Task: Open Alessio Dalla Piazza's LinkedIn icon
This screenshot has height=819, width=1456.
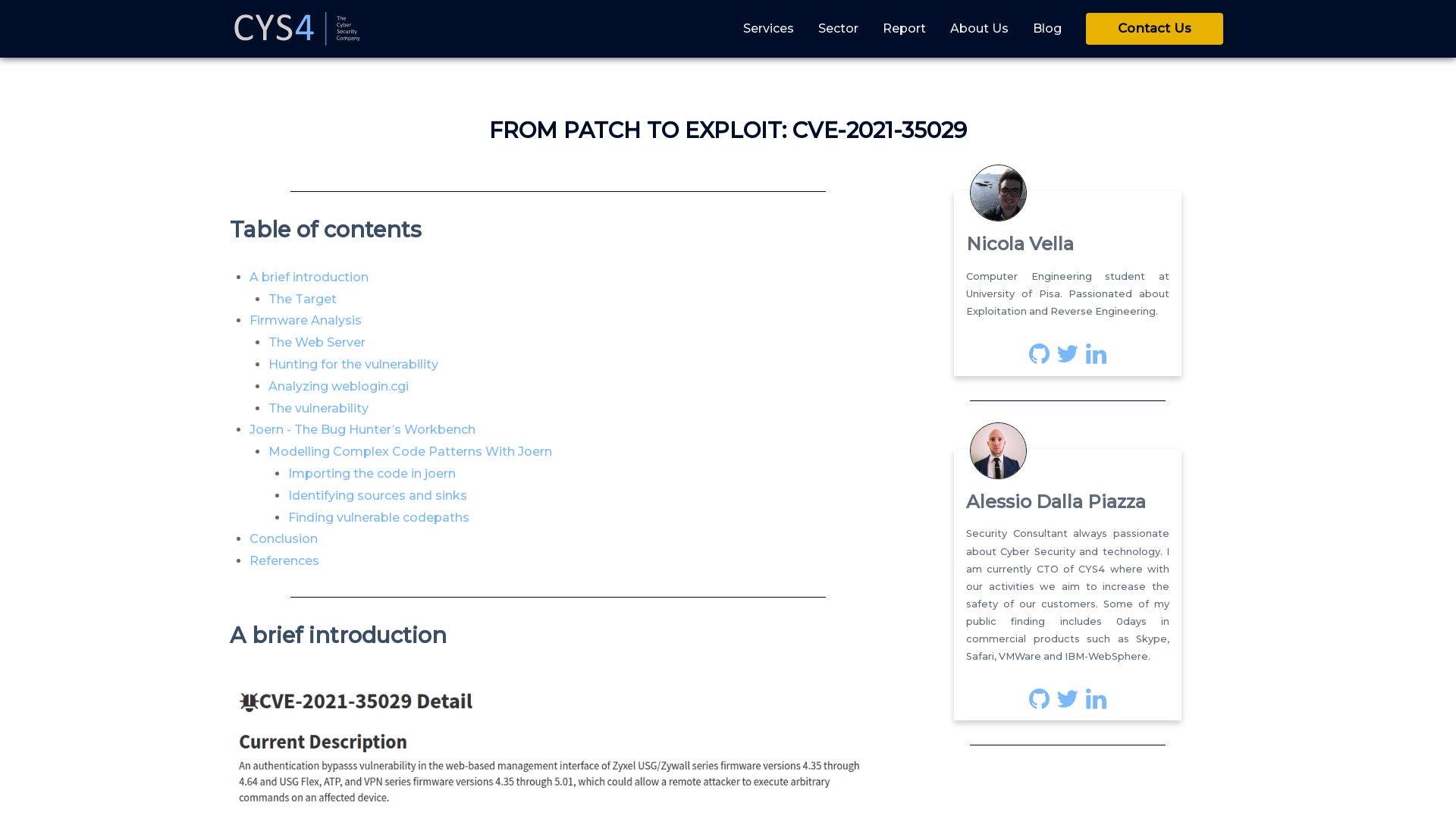Action: point(1096,699)
